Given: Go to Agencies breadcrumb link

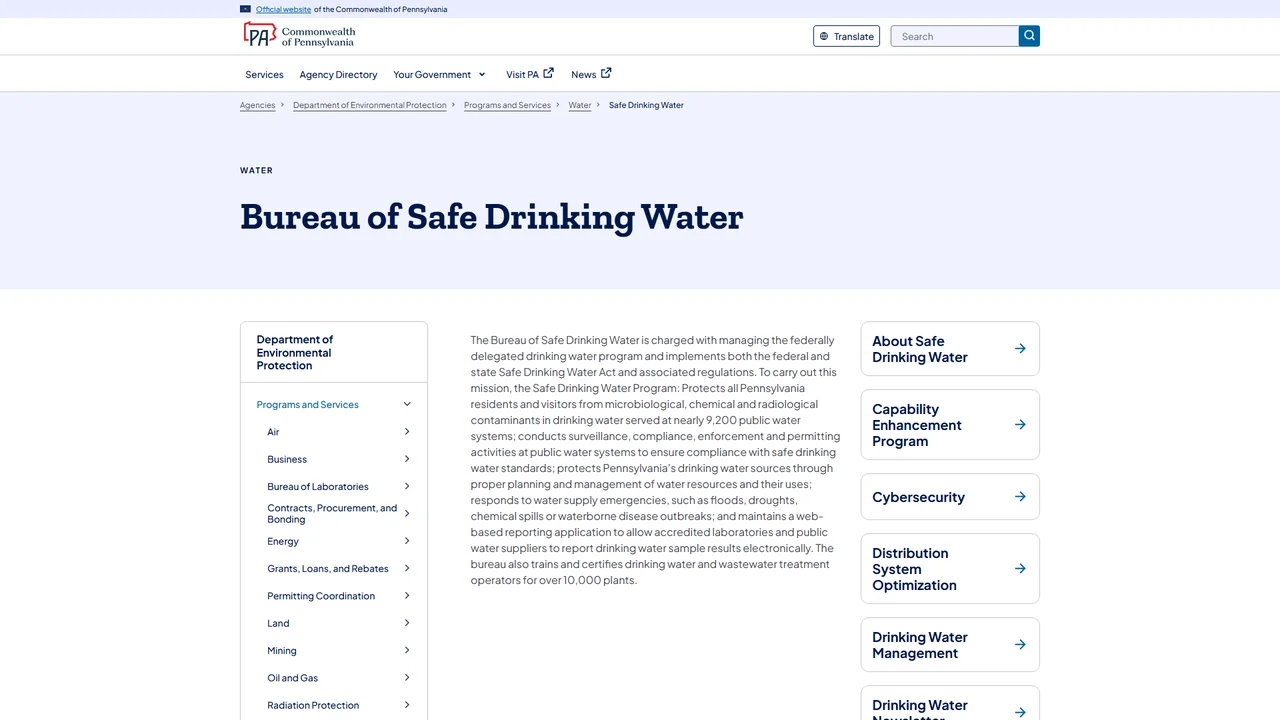Looking at the screenshot, I should (257, 105).
